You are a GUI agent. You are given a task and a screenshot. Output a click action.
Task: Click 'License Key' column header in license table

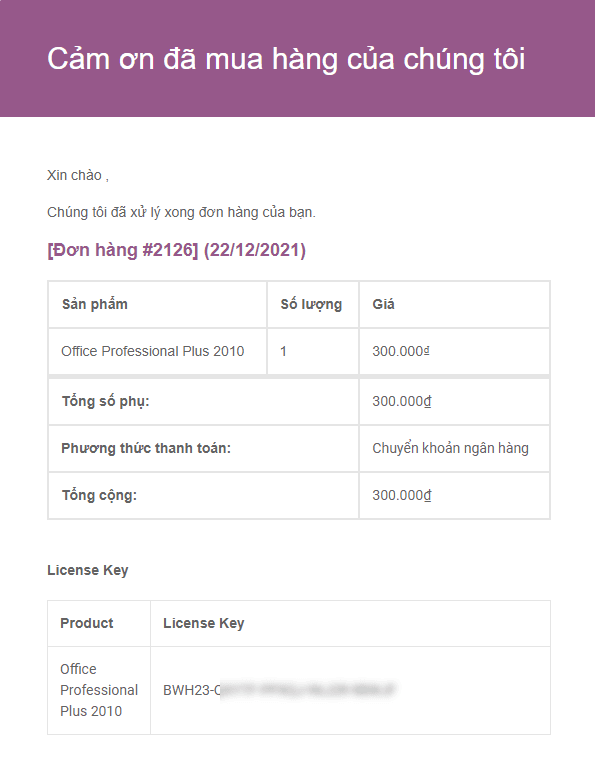(x=204, y=623)
